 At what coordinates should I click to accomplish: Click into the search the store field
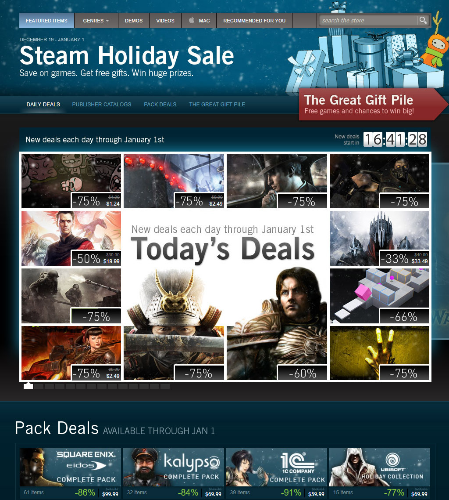(x=369, y=20)
